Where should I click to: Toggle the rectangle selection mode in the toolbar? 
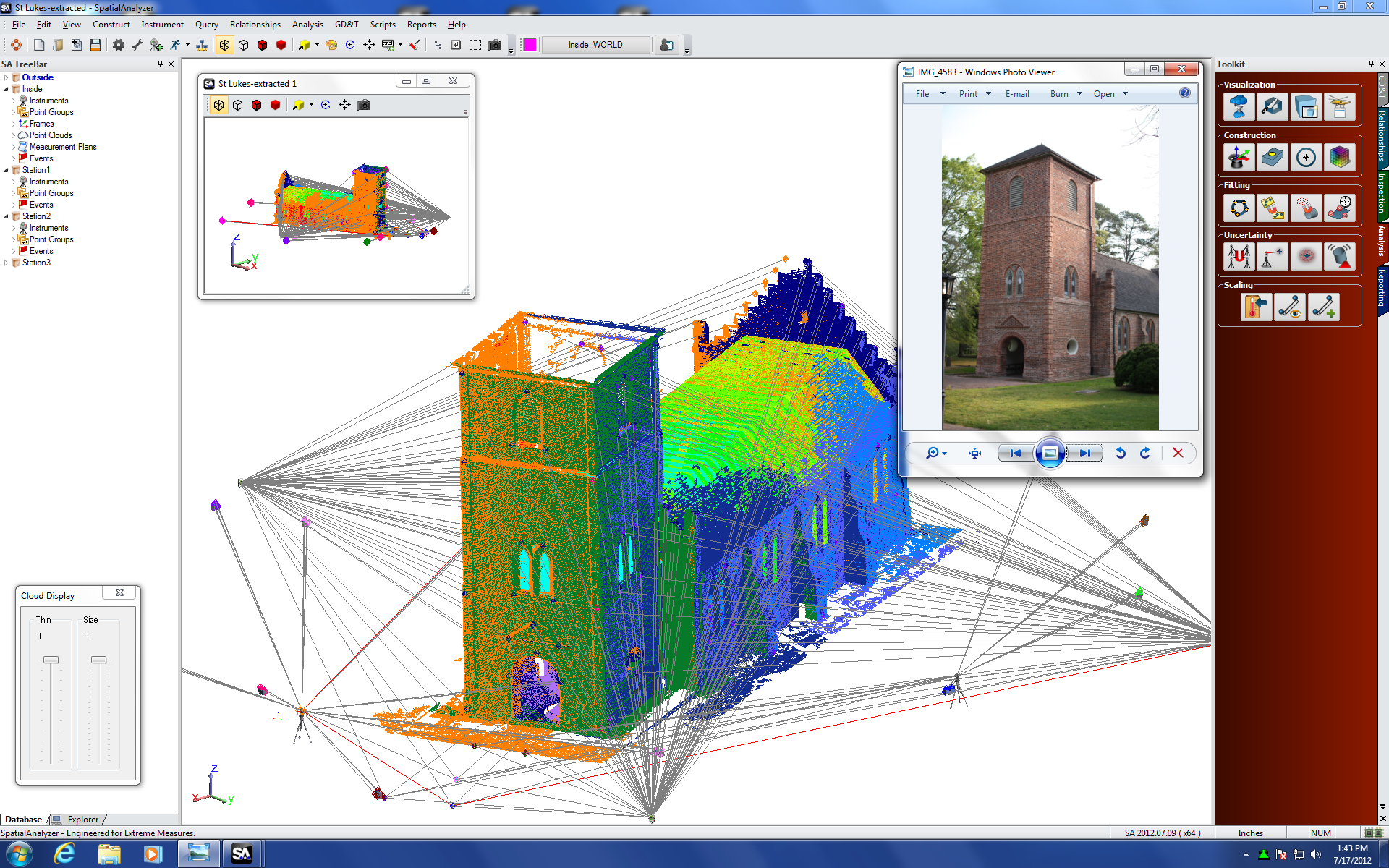[475, 45]
